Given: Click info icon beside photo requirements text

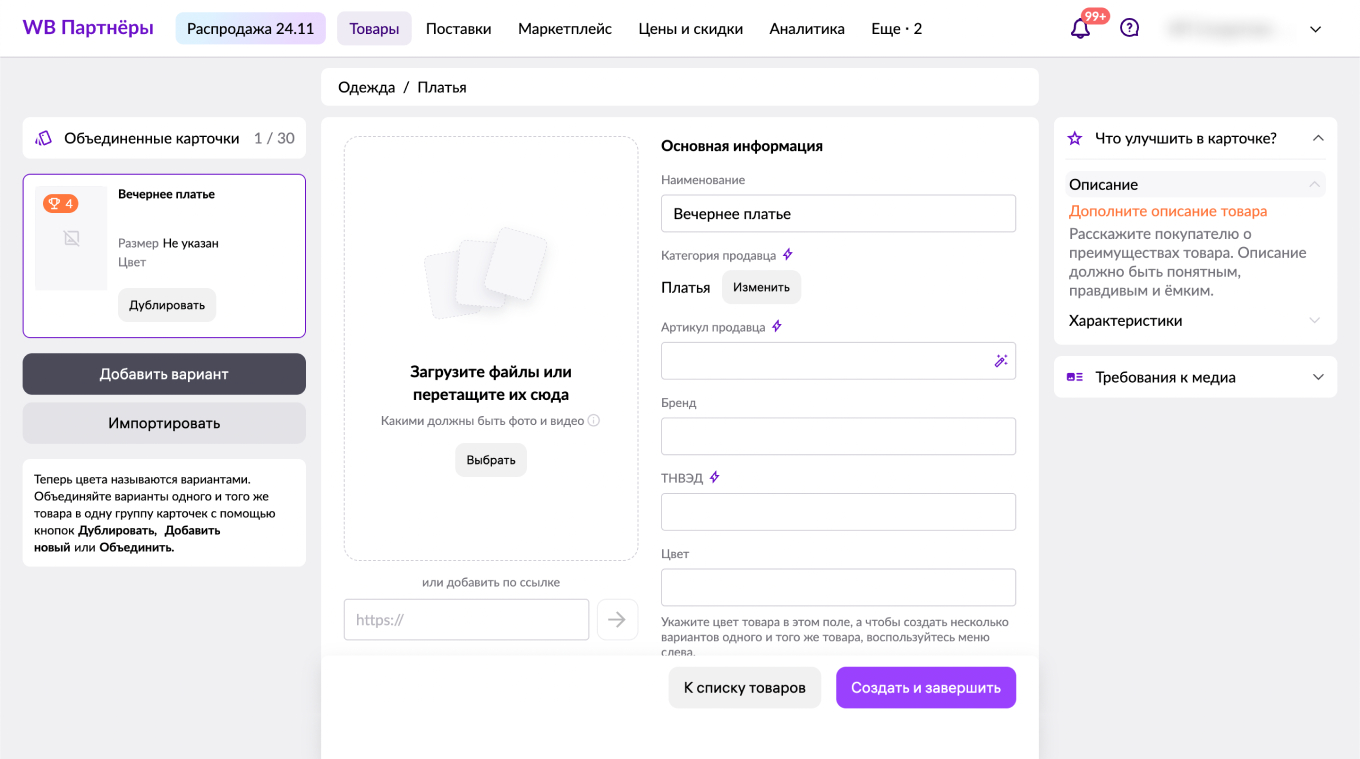Looking at the screenshot, I should point(594,421).
